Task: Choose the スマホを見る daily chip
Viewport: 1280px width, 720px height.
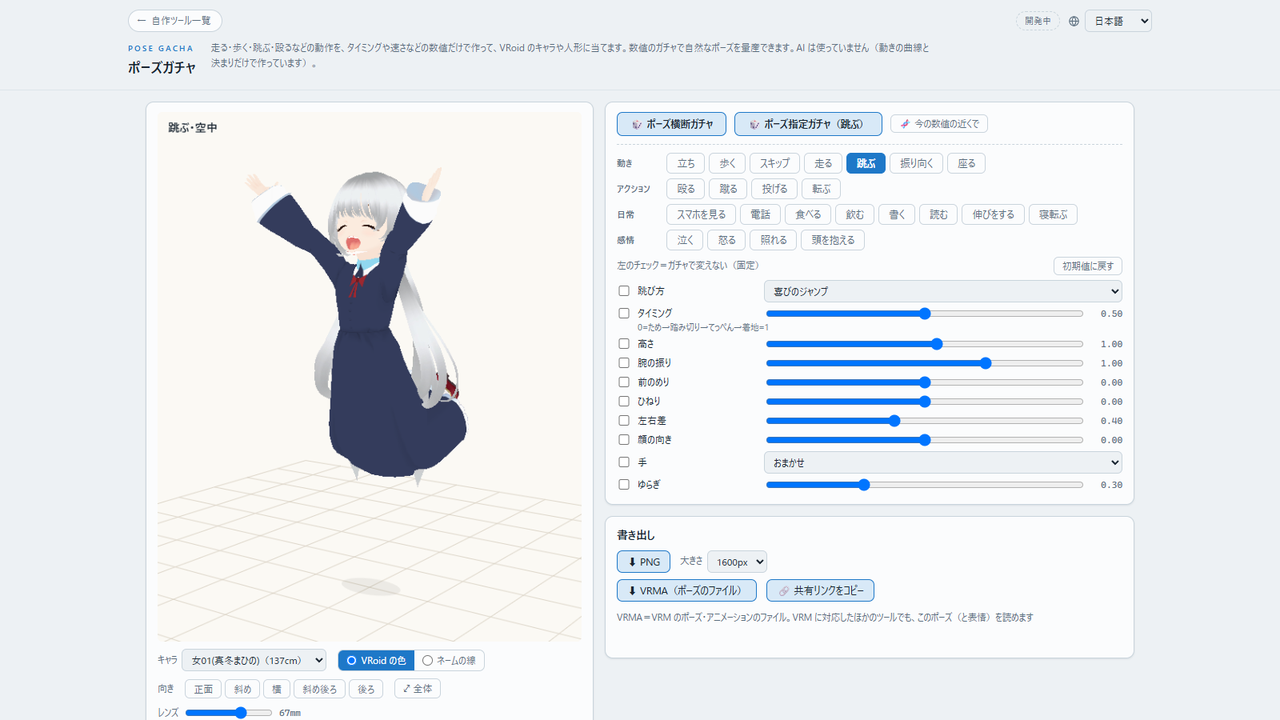Action: (702, 215)
